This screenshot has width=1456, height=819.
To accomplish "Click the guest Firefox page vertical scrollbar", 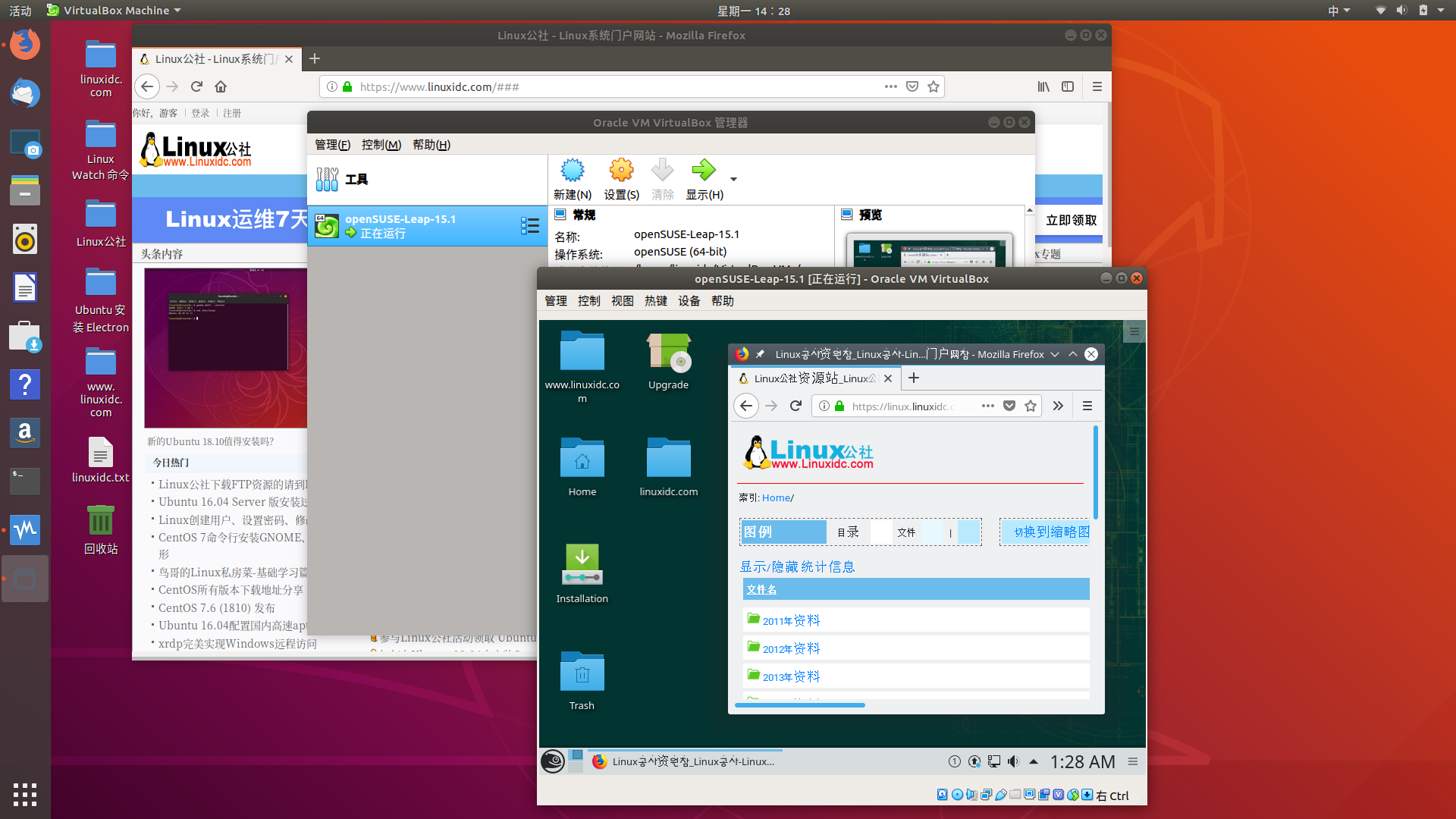I will [1096, 473].
